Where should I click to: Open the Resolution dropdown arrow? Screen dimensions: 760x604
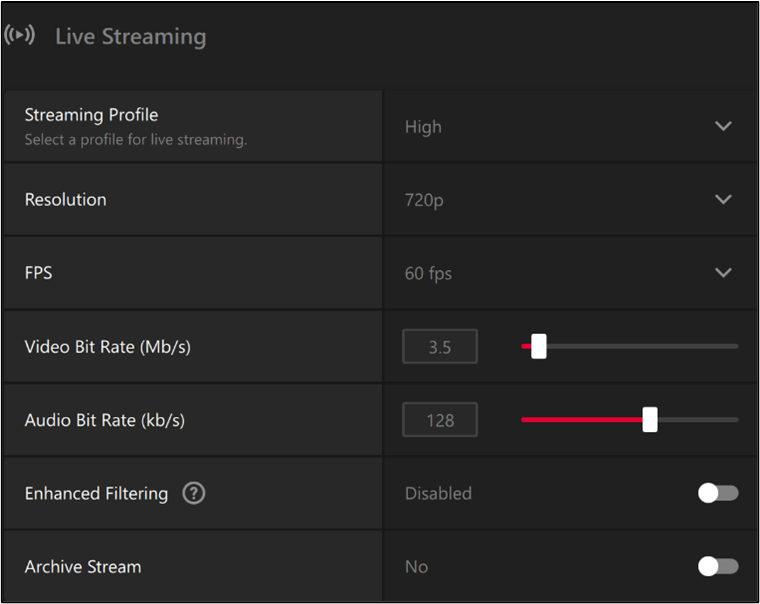click(723, 199)
